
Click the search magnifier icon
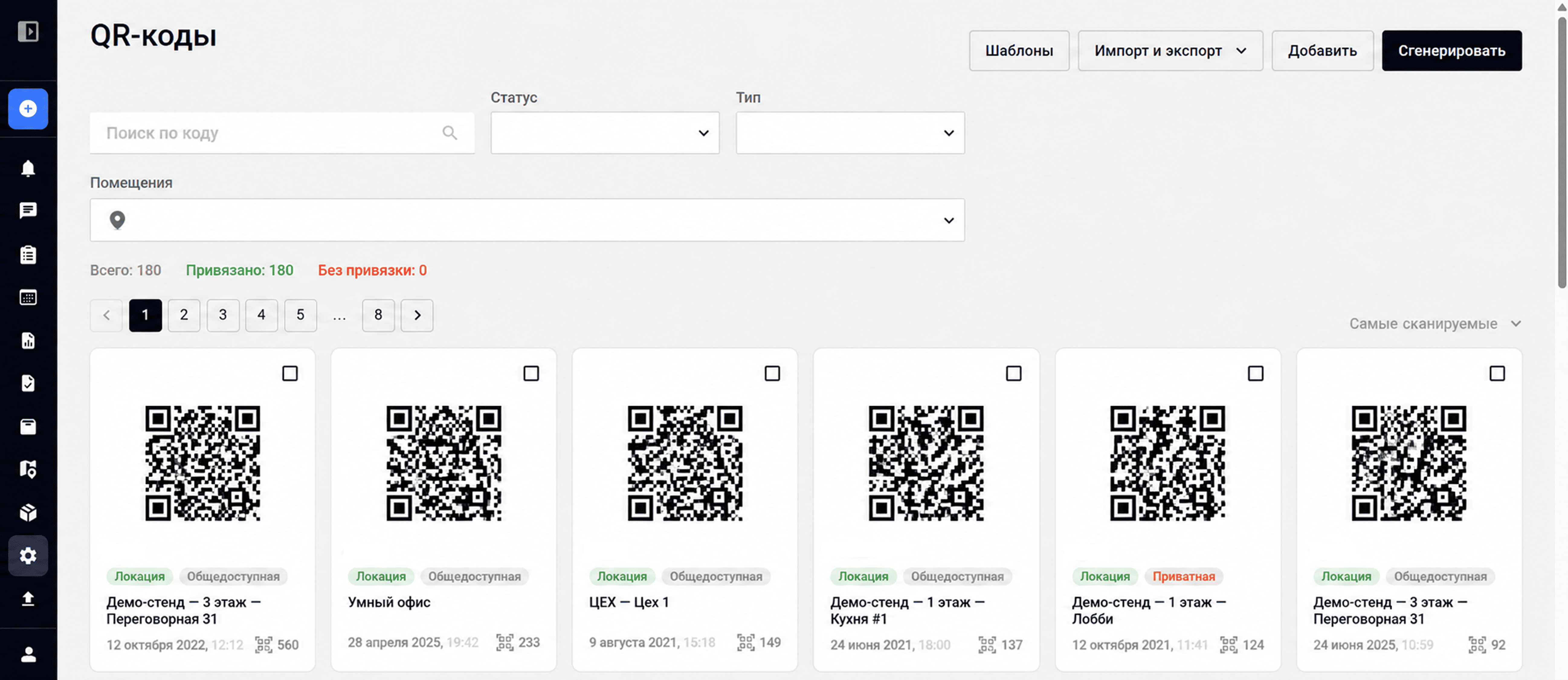click(x=450, y=133)
